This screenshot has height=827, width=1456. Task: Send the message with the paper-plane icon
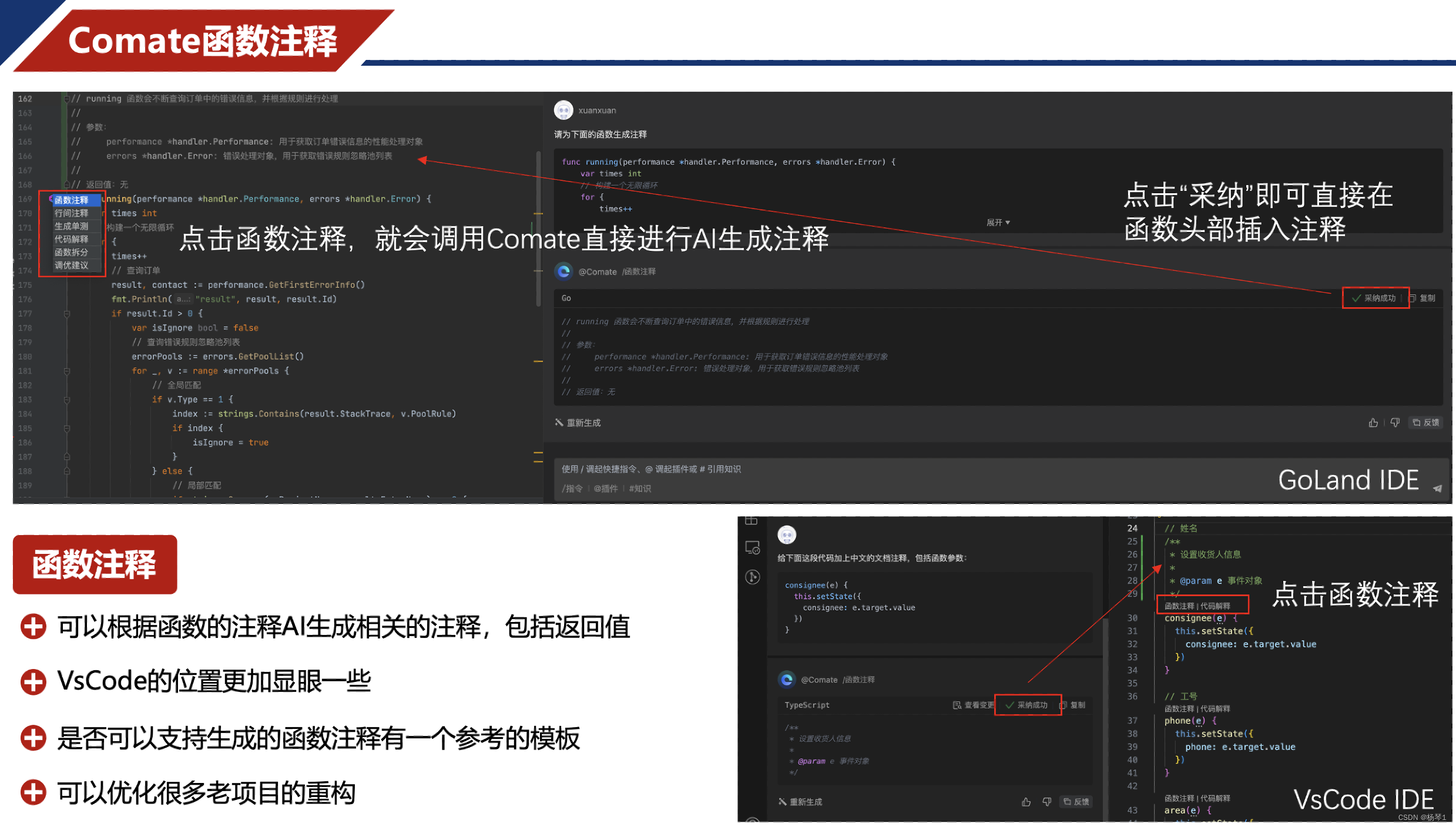tap(1437, 489)
